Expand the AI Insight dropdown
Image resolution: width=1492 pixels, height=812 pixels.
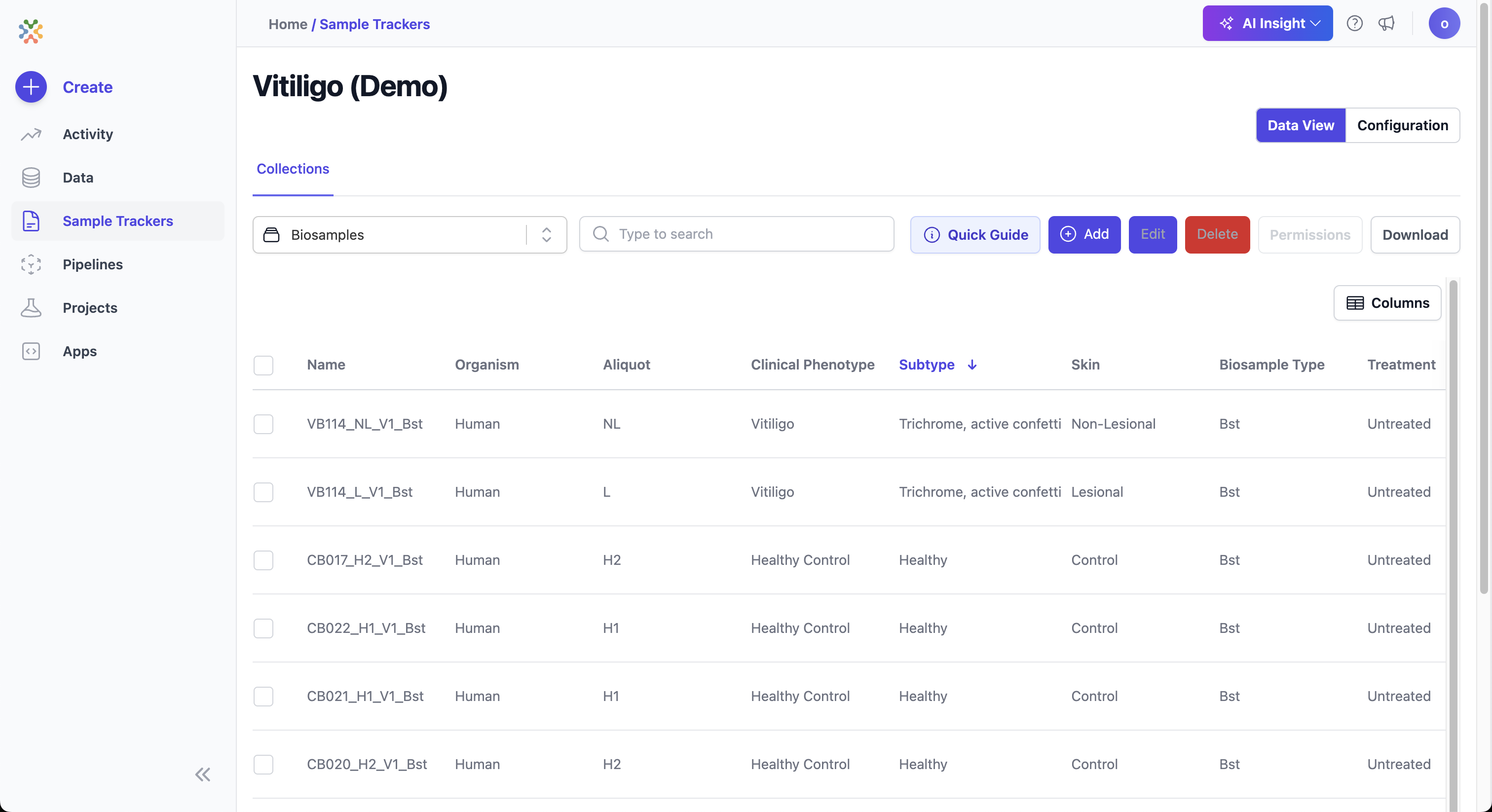pyautogui.click(x=1268, y=23)
